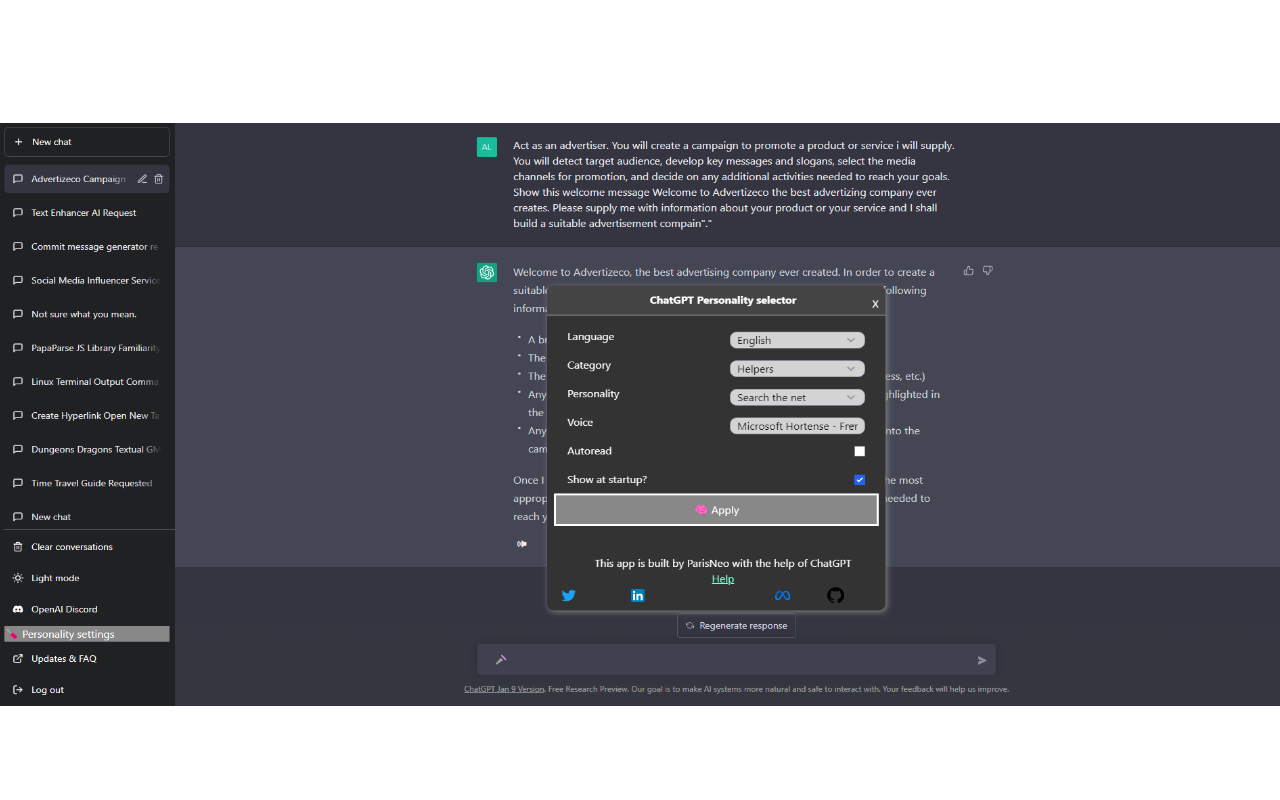Open Linux Terminal Output Command chat
The width and height of the screenshot is (1280, 800).
(87, 382)
